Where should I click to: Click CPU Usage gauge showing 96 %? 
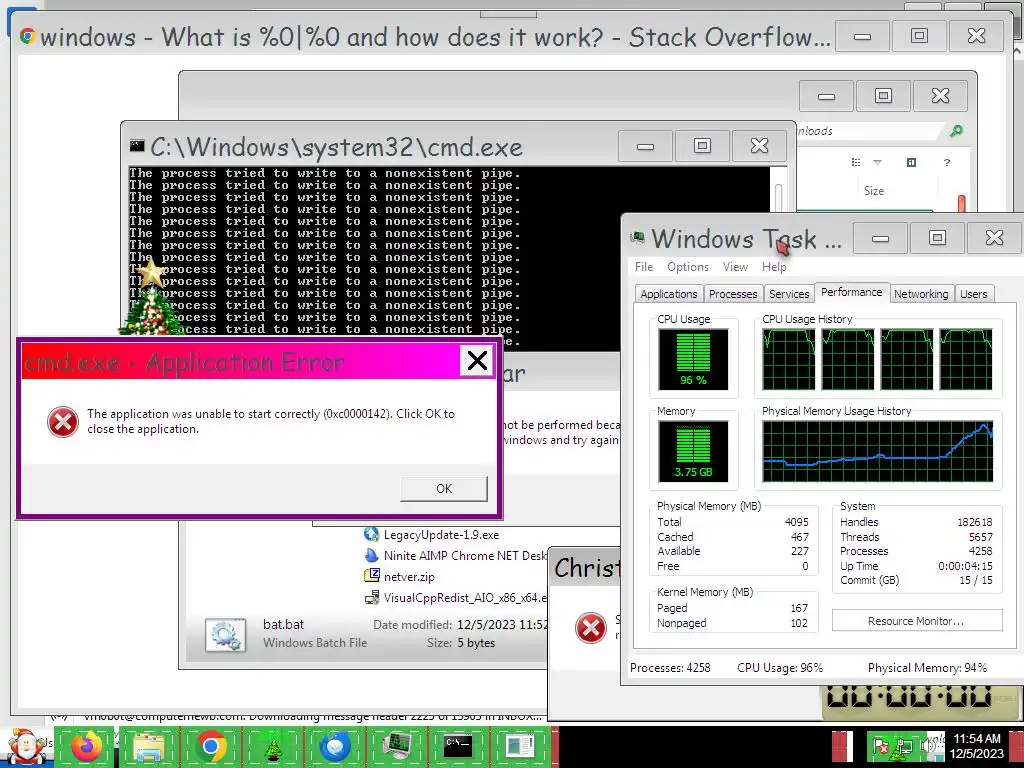(x=693, y=359)
